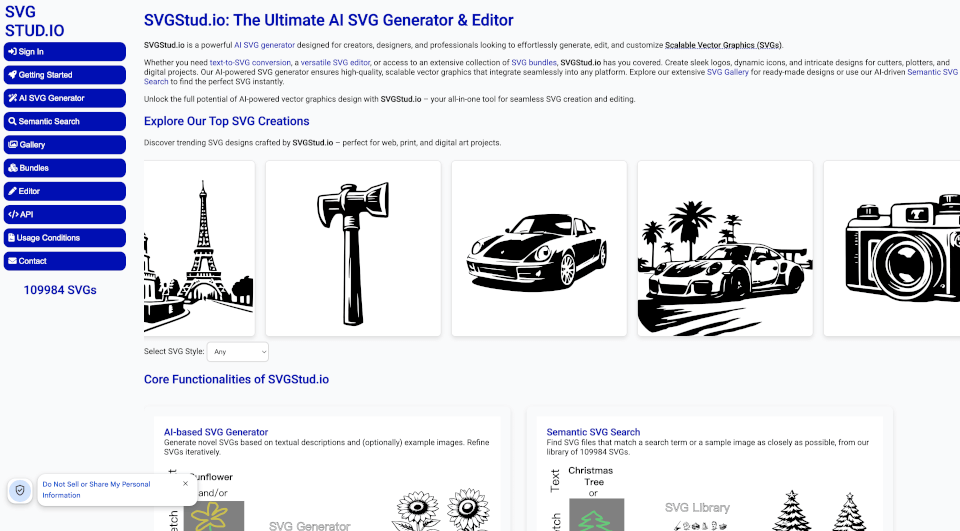Viewport: 960px width, 531px height.
Task: Open Usage Conditions sidebar button
Action: point(65,238)
